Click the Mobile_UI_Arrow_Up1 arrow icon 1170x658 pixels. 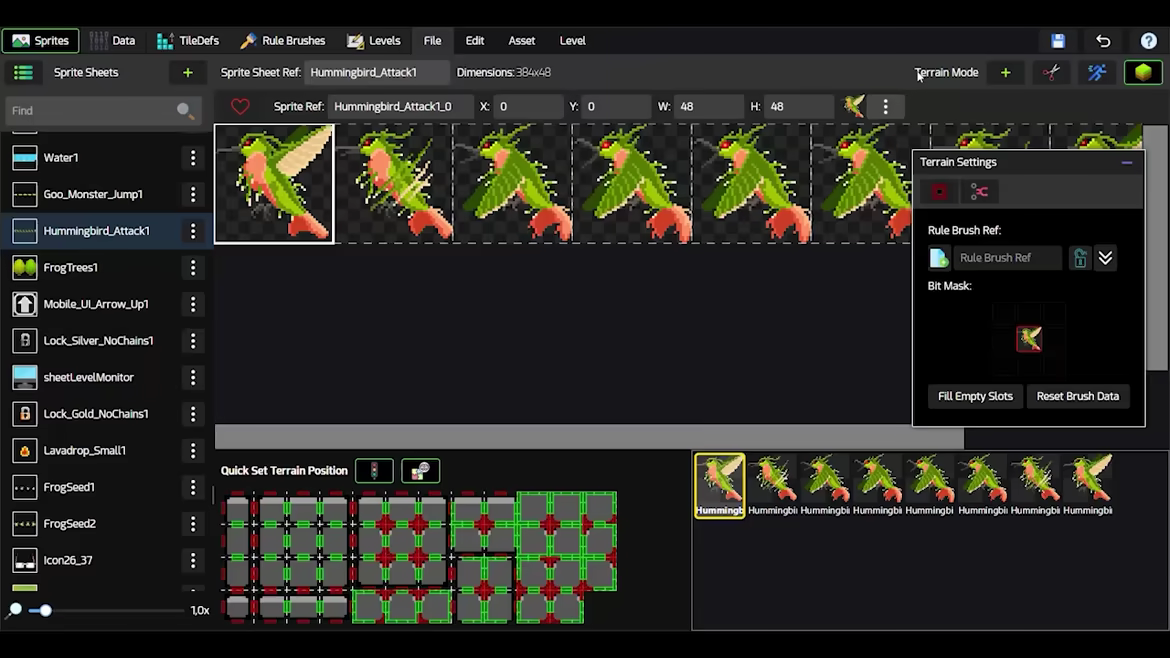point(25,304)
